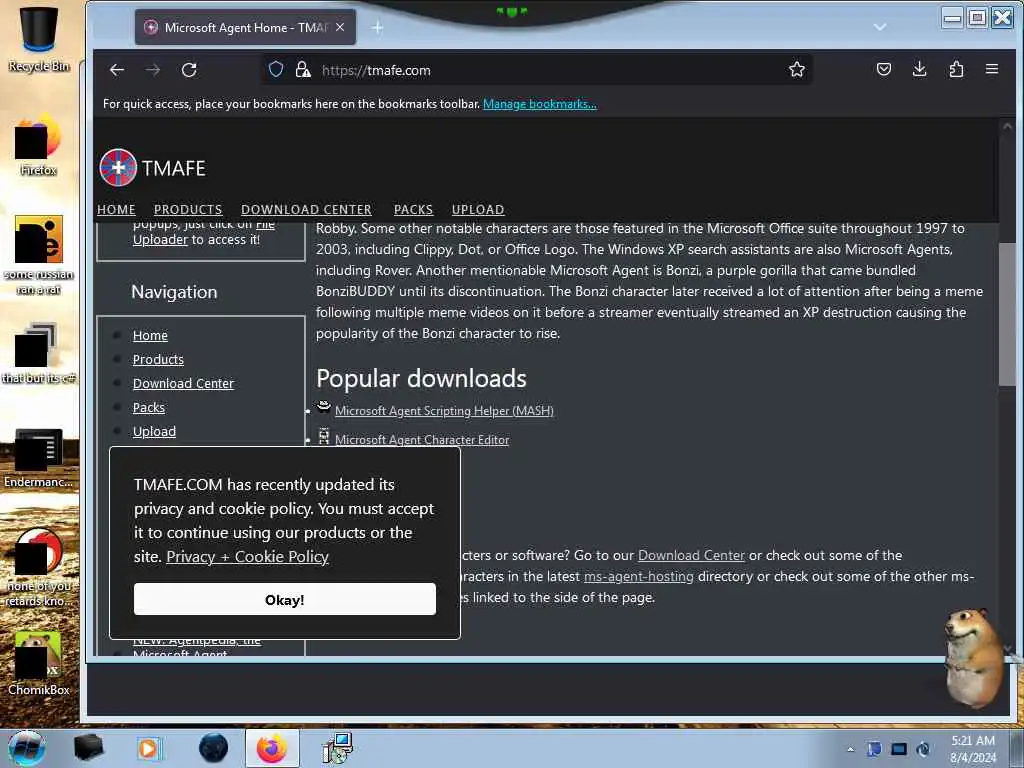Click Home in the Navigation sidebar

coord(150,336)
